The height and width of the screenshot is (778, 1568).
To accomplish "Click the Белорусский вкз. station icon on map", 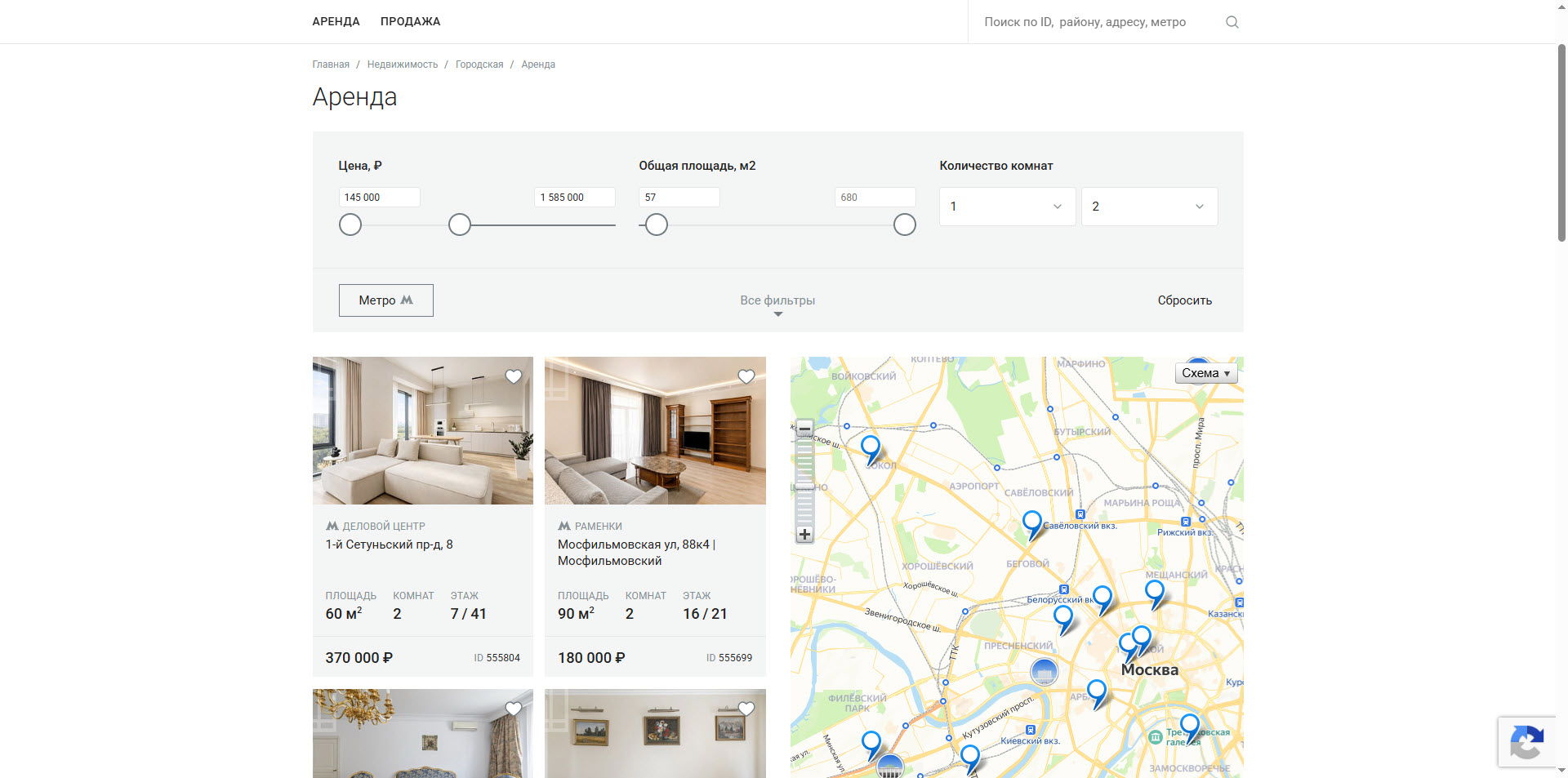I will click(1063, 589).
